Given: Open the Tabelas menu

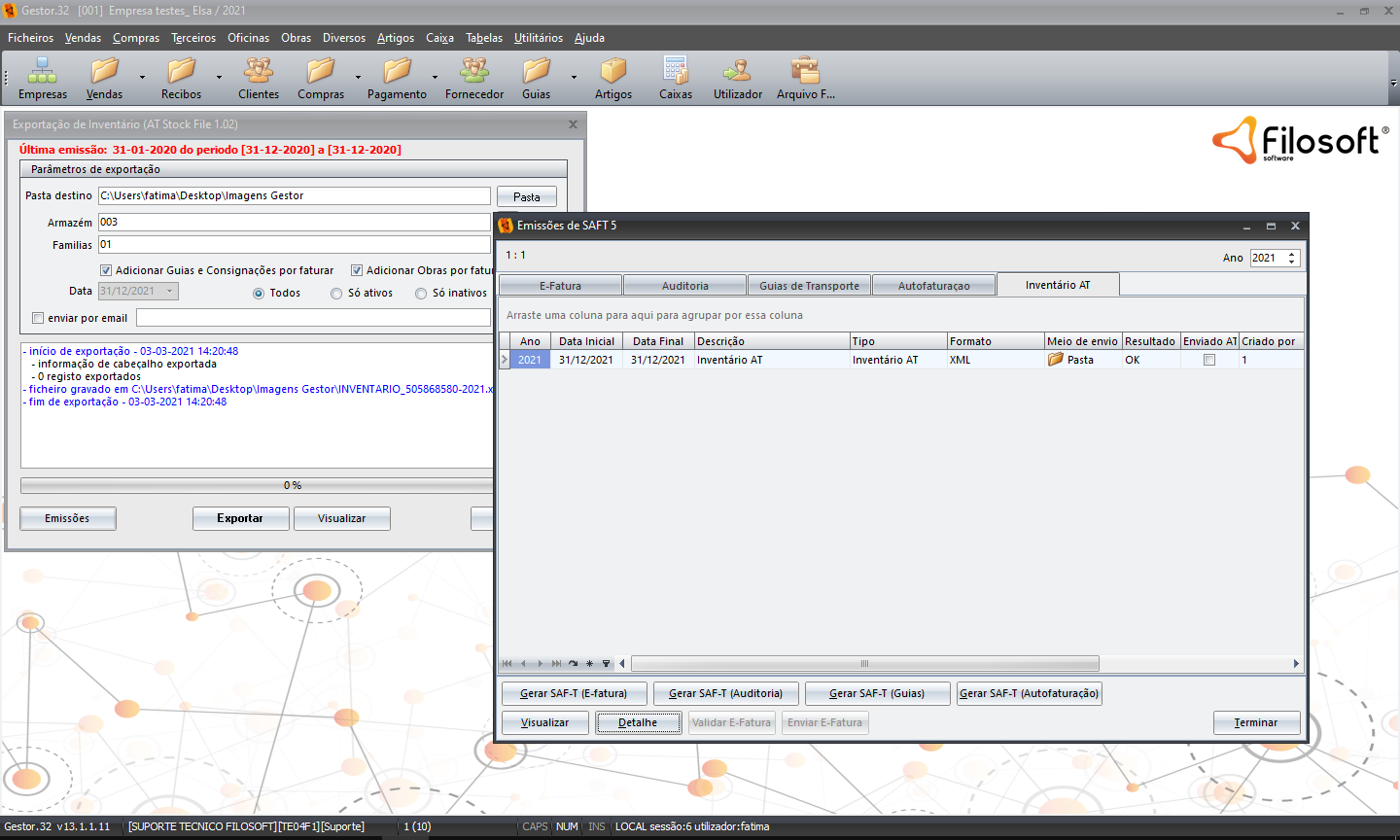Looking at the screenshot, I should pos(483,38).
